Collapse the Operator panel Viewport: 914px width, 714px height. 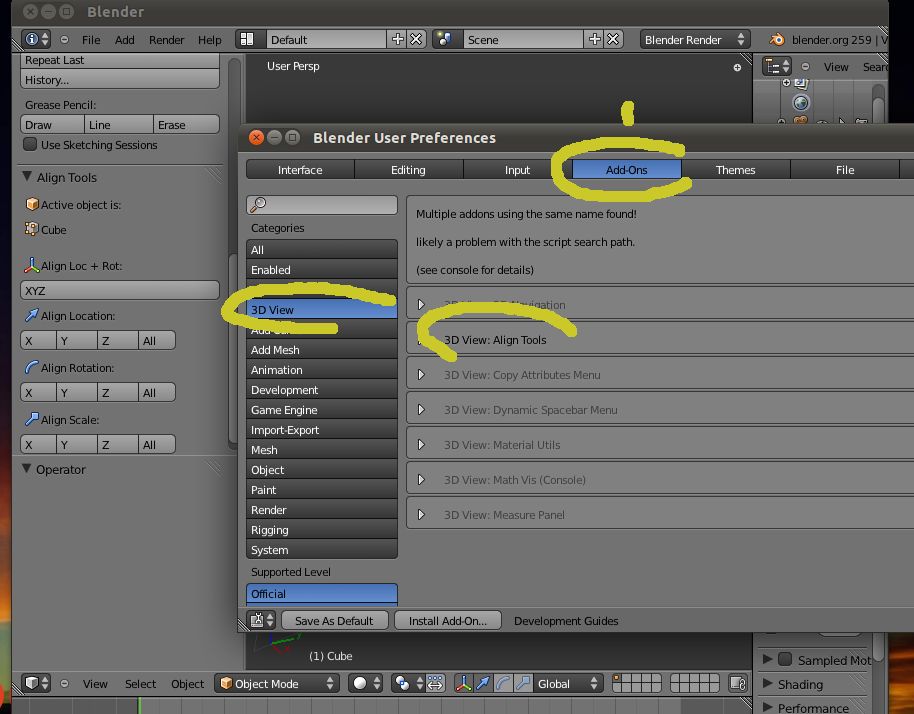27,468
